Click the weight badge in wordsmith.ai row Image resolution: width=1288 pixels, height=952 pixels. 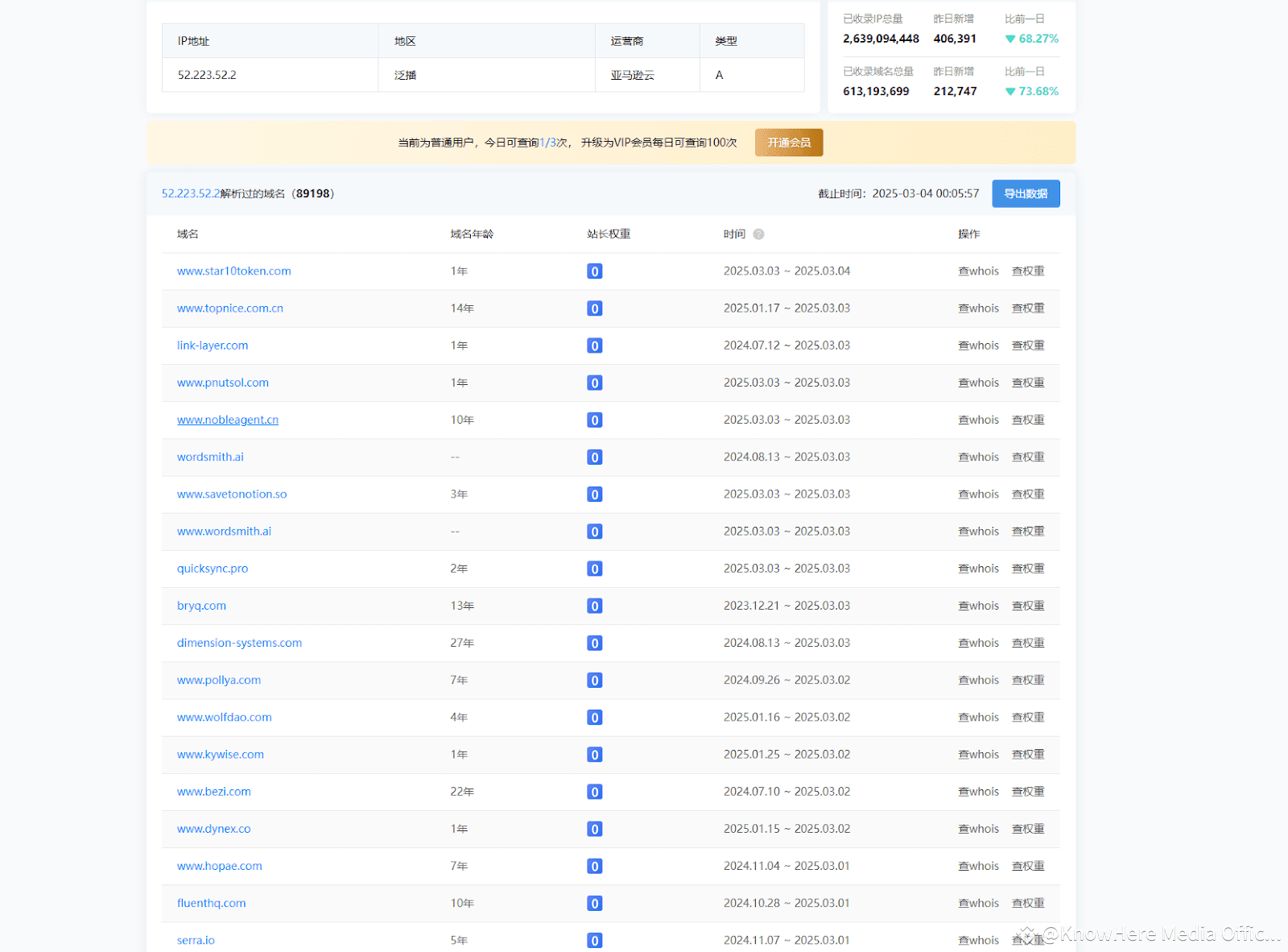tap(594, 457)
